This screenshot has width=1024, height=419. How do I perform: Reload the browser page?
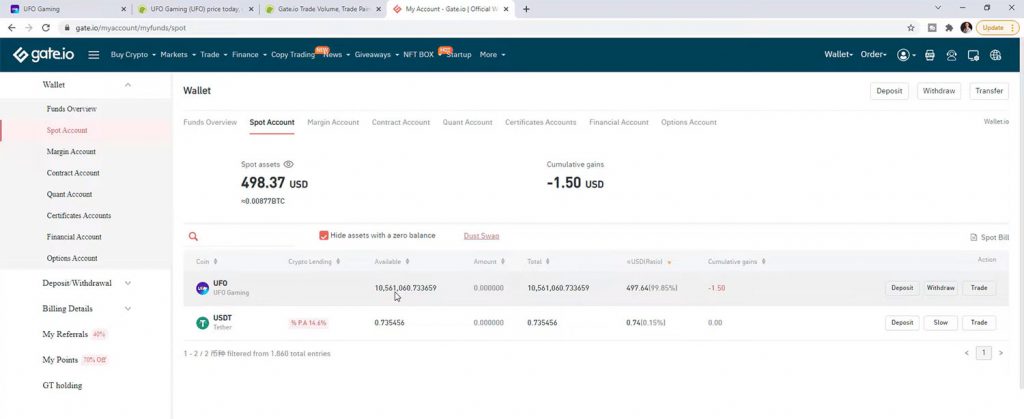(x=46, y=28)
